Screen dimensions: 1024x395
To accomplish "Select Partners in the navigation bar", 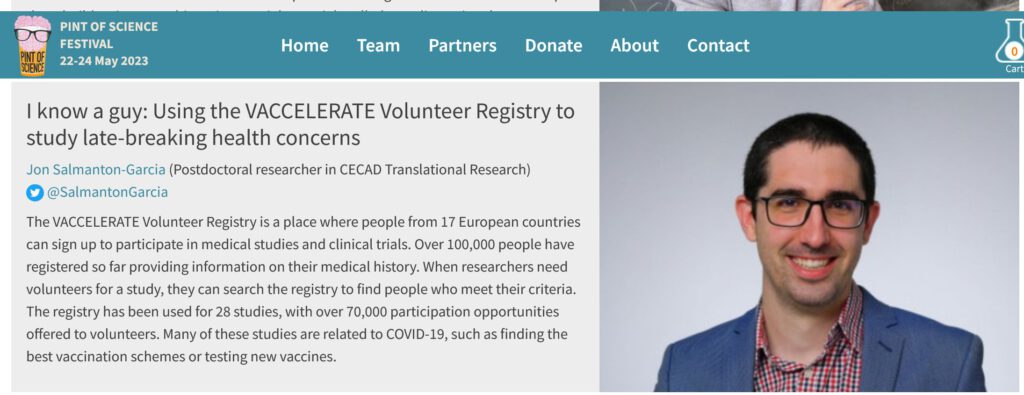I will (462, 45).
